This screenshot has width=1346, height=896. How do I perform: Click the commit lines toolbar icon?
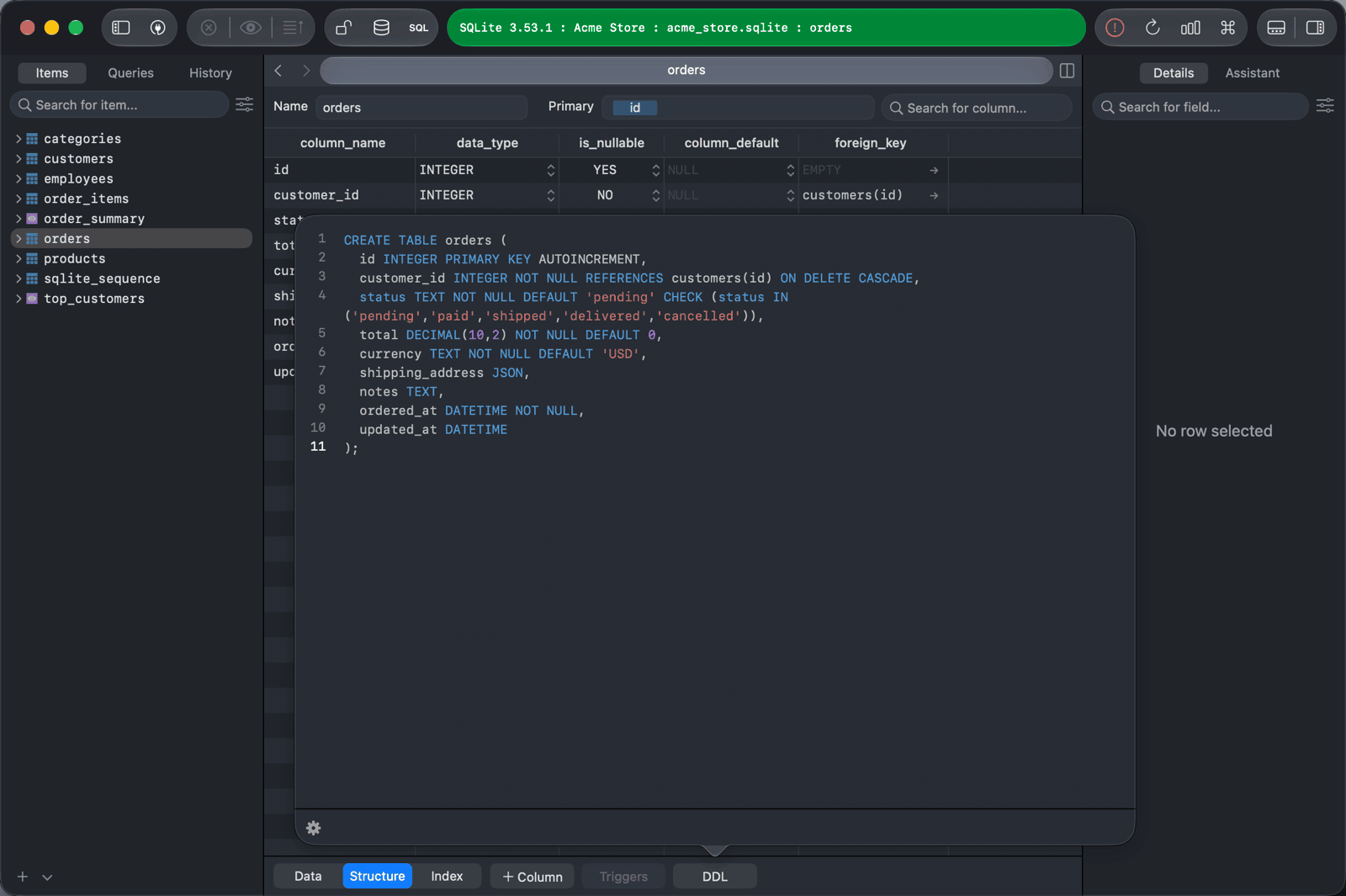293,28
